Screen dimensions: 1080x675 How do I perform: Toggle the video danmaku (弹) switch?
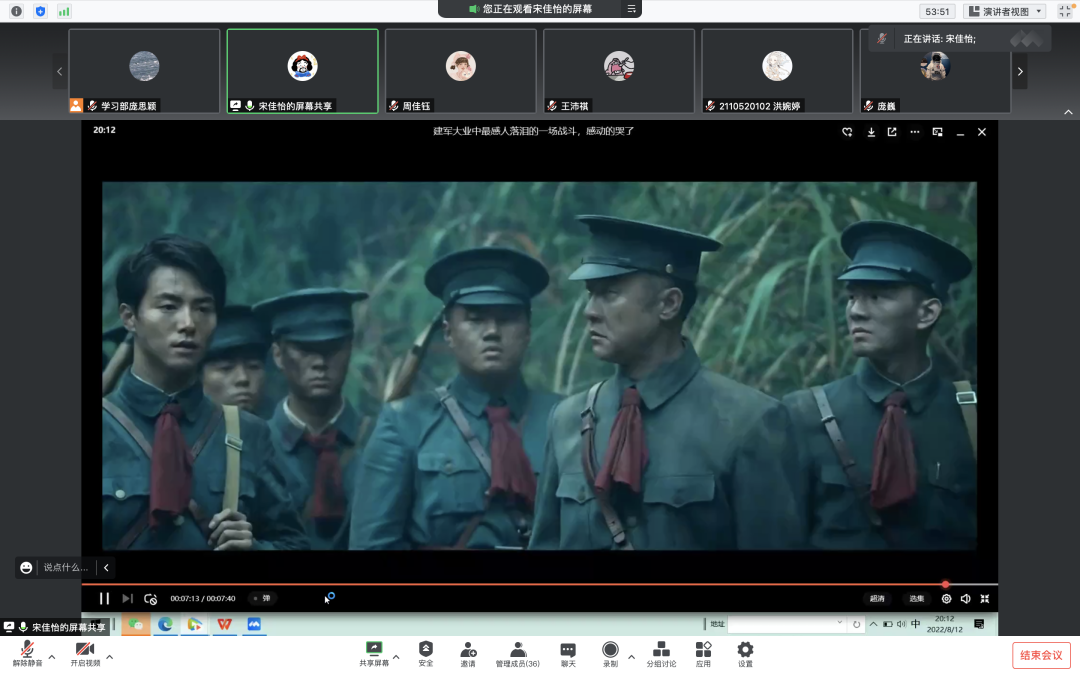pyautogui.click(x=261, y=598)
